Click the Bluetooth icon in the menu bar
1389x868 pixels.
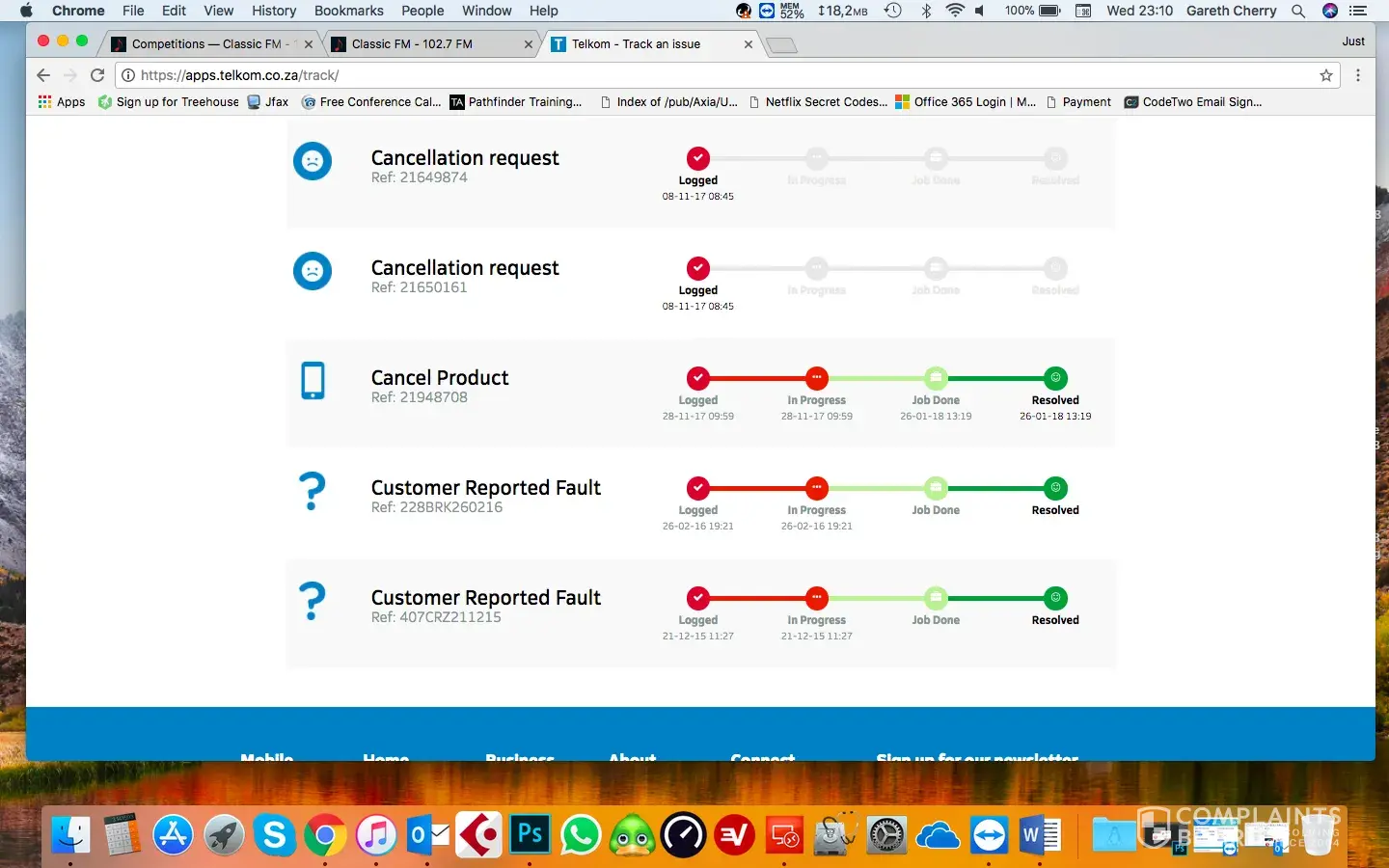click(x=926, y=11)
